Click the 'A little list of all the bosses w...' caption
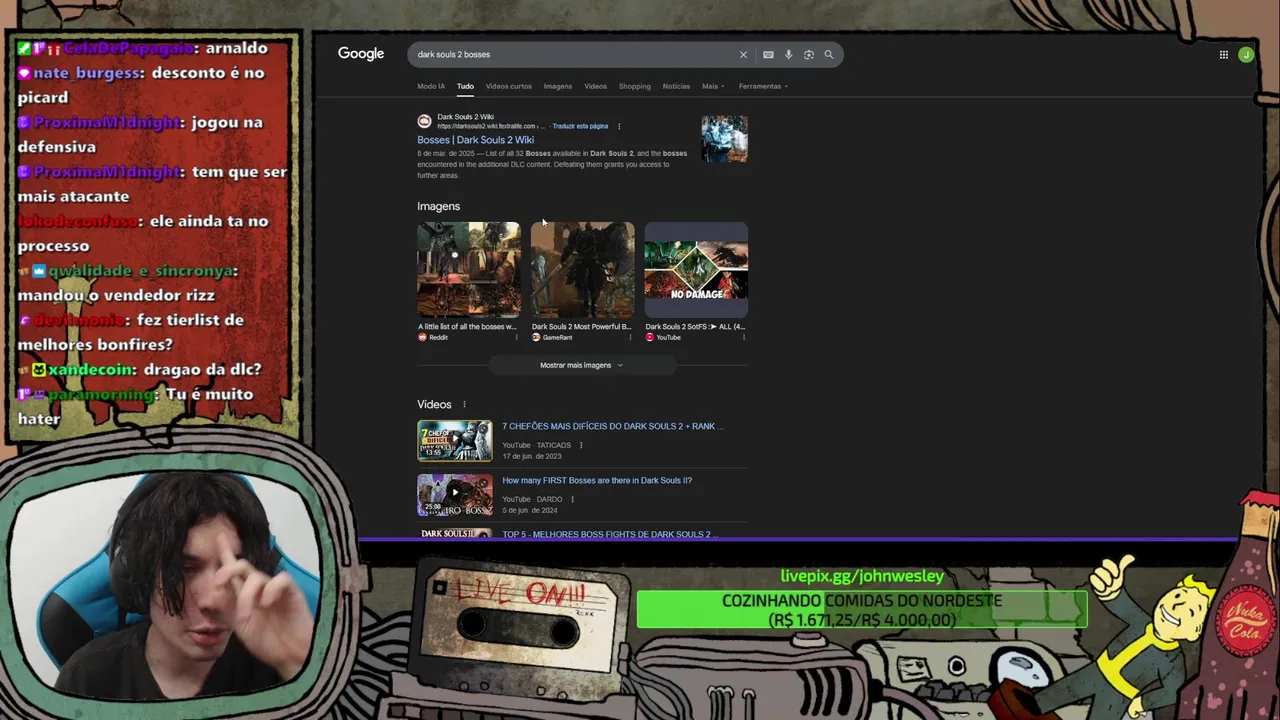 click(467, 326)
